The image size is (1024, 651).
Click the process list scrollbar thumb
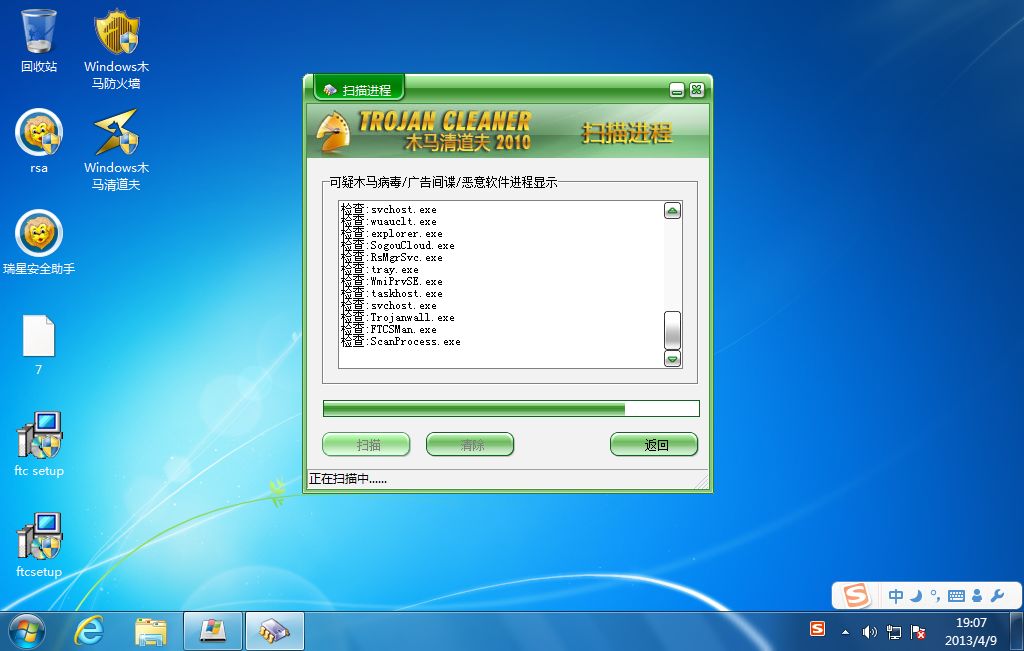673,330
